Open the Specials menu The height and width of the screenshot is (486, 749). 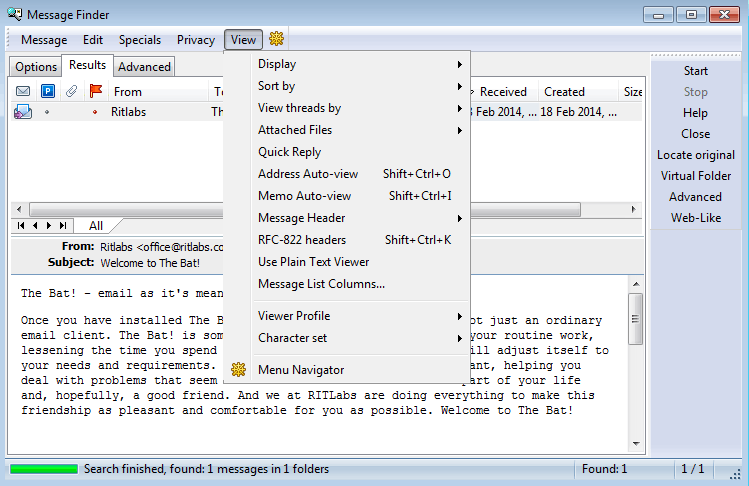pos(140,40)
